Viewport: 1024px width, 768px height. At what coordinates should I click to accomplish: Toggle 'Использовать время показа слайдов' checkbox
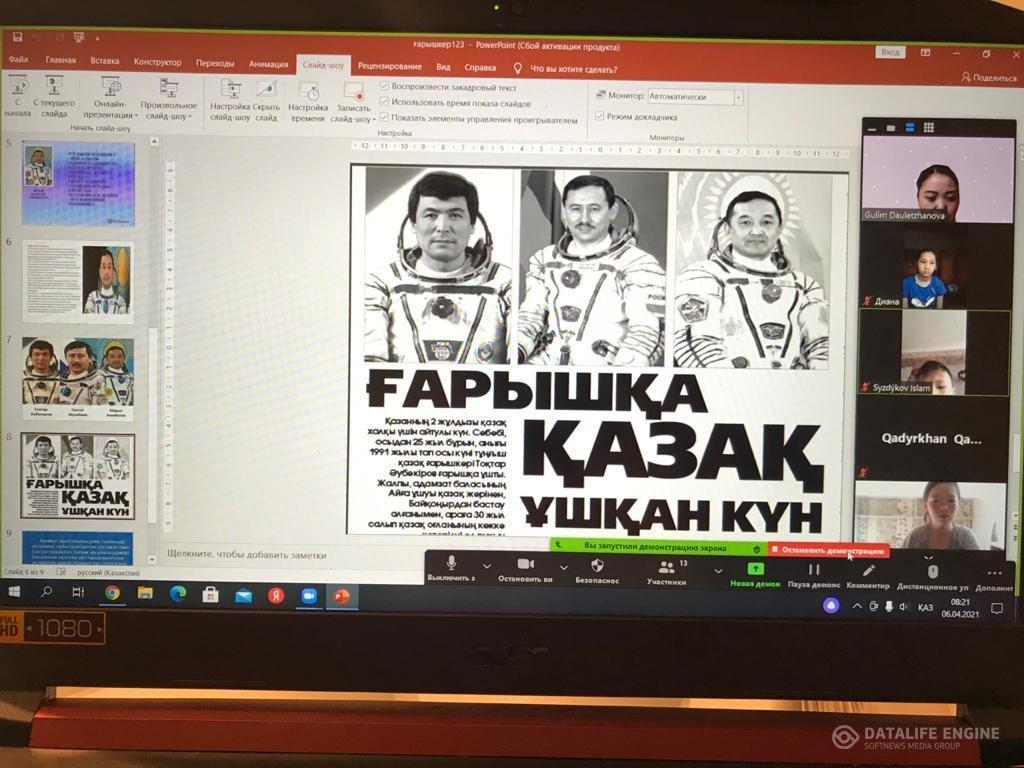[x=384, y=103]
